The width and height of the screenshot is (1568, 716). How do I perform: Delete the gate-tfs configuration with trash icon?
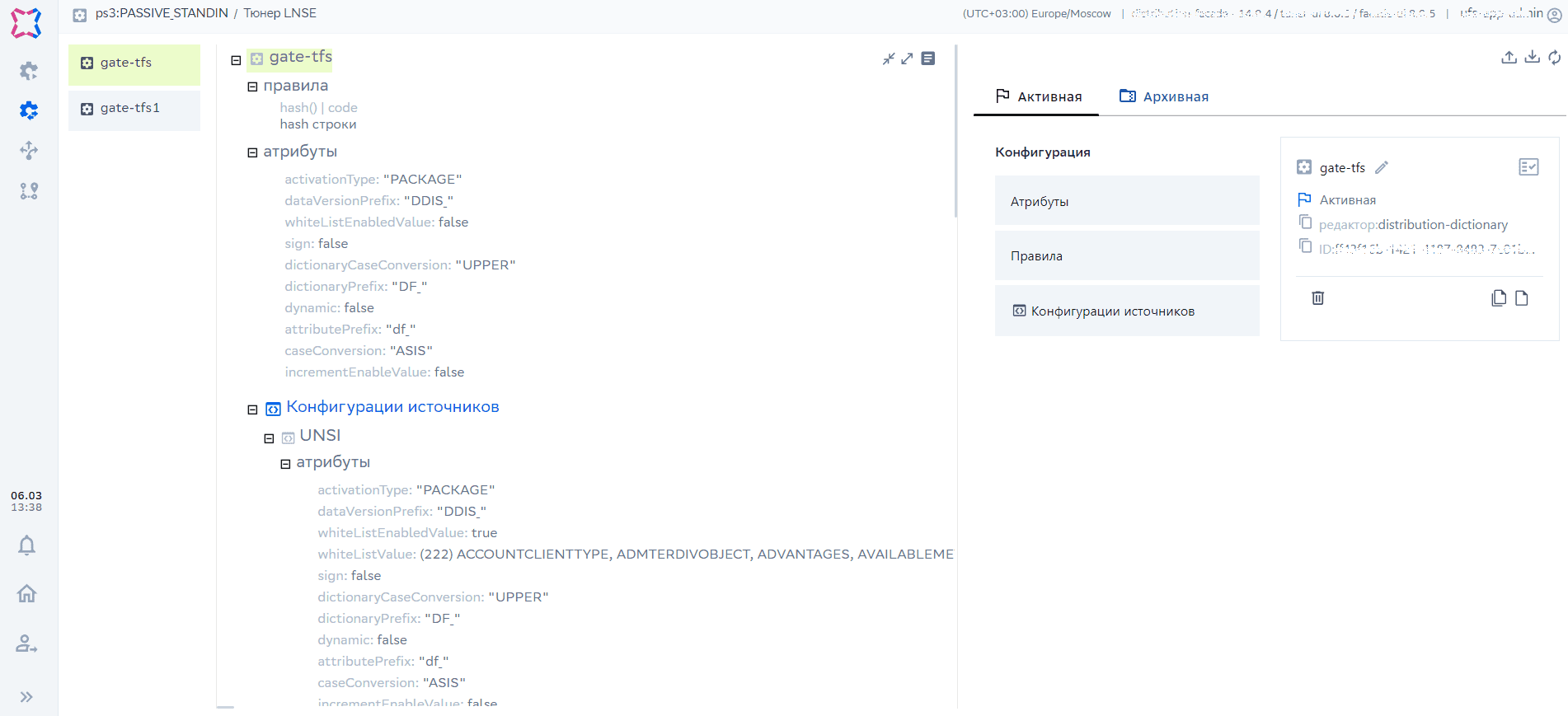(1317, 298)
